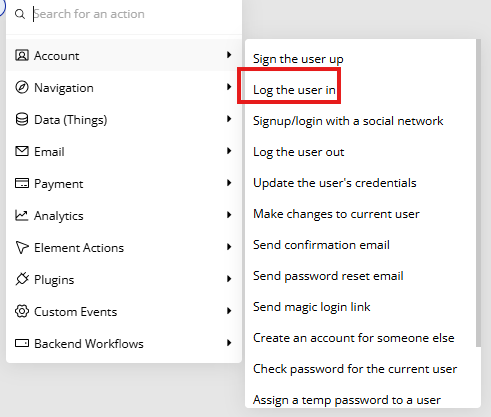Click the Account person icon
The height and width of the screenshot is (417, 491).
point(22,55)
